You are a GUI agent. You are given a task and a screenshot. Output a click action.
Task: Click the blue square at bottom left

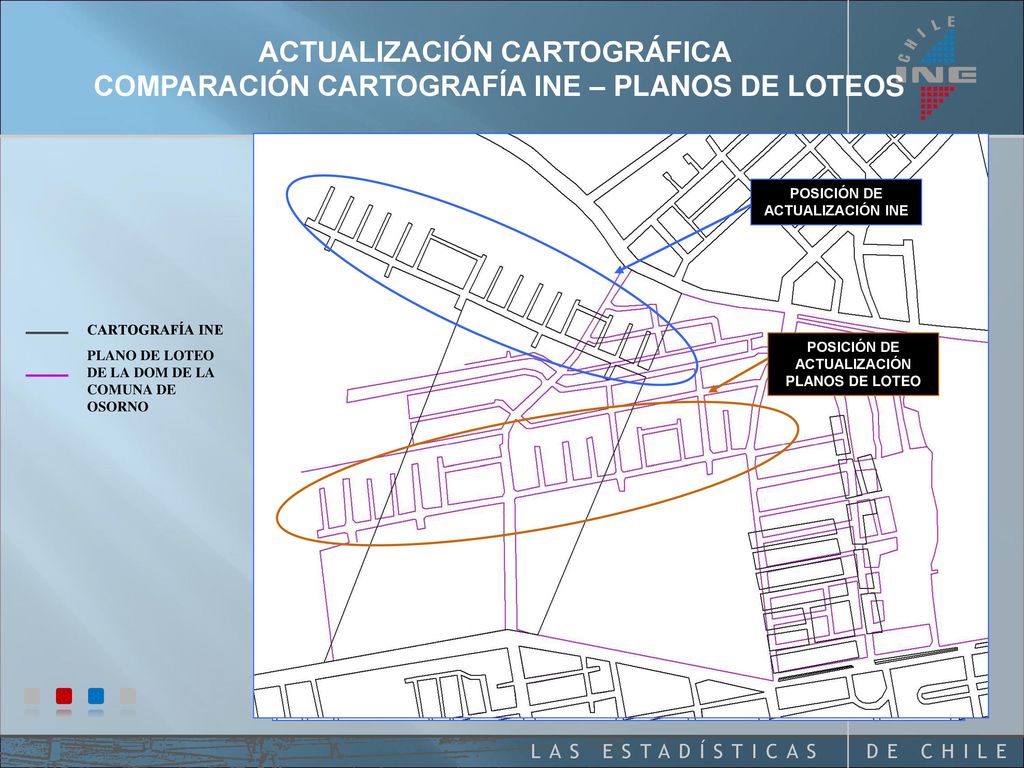click(x=95, y=696)
